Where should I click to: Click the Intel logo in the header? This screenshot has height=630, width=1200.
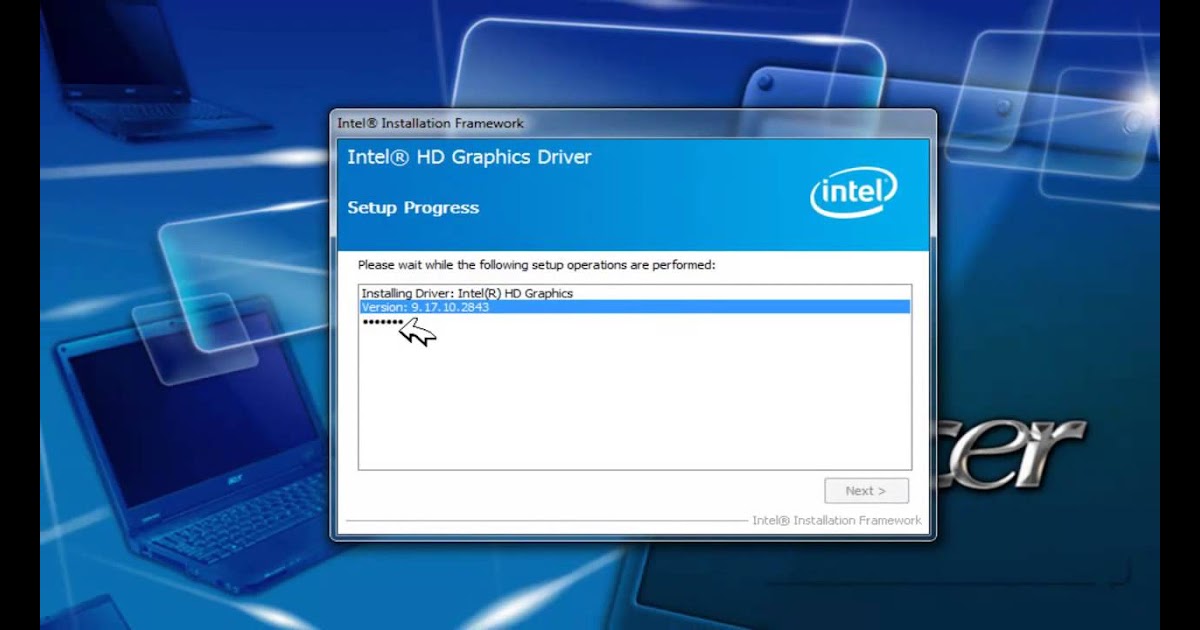pyautogui.click(x=853, y=193)
